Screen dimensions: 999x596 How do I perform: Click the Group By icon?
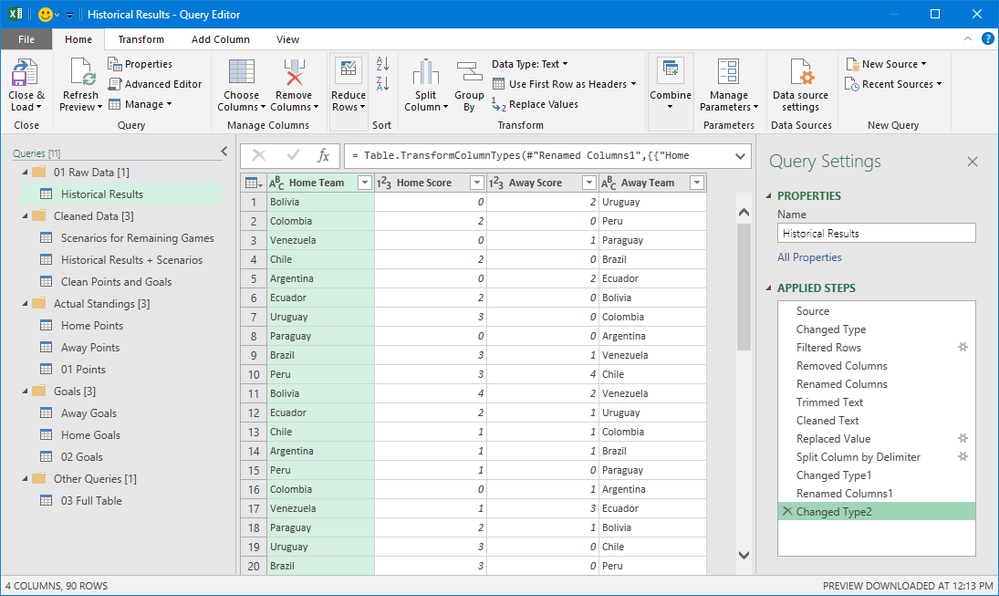point(470,71)
